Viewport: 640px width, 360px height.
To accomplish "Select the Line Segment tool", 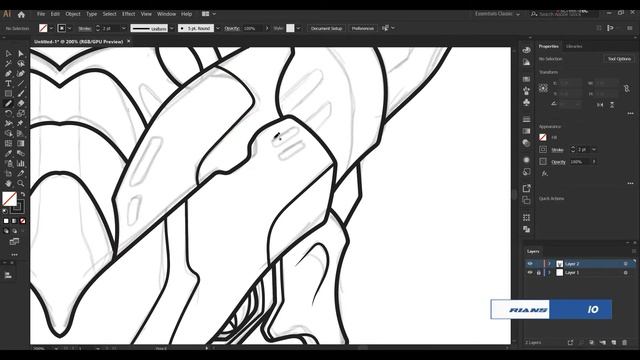I will point(21,83).
